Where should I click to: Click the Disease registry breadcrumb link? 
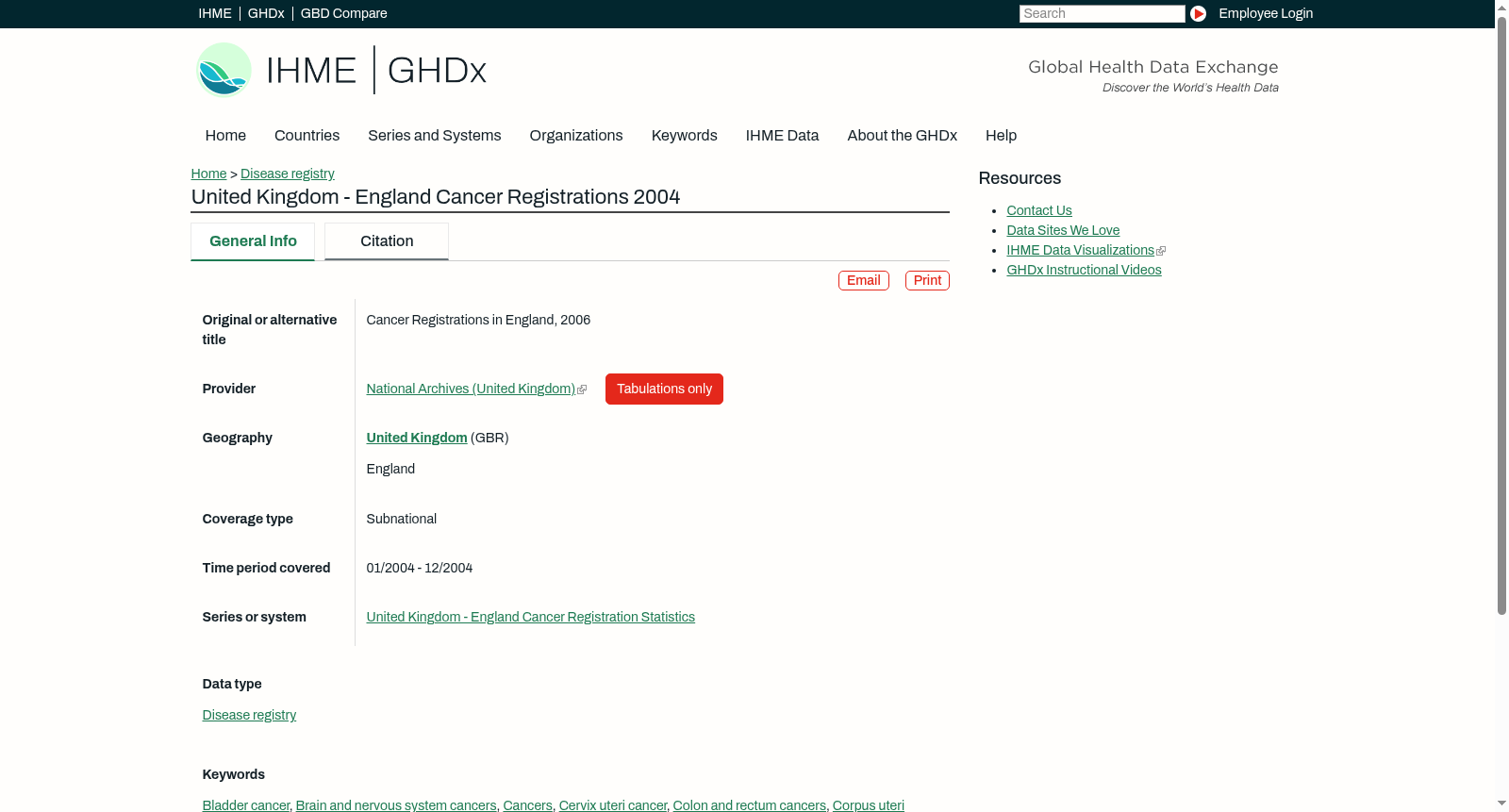pyautogui.click(x=288, y=174)
